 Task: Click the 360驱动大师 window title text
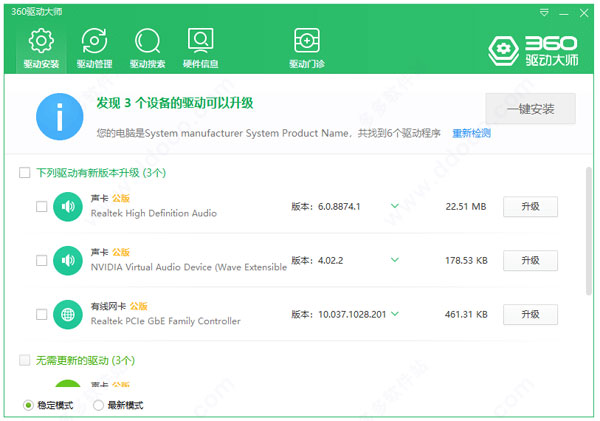[36, 12]
